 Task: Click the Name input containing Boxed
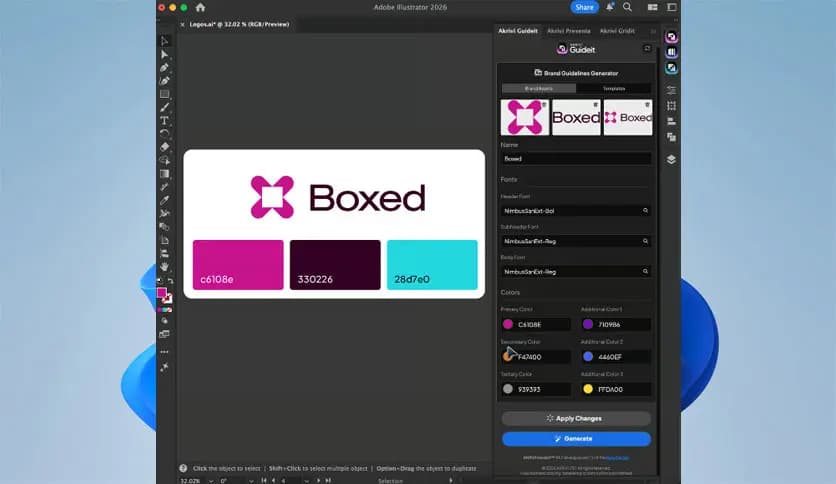click(x=576, y=158)
